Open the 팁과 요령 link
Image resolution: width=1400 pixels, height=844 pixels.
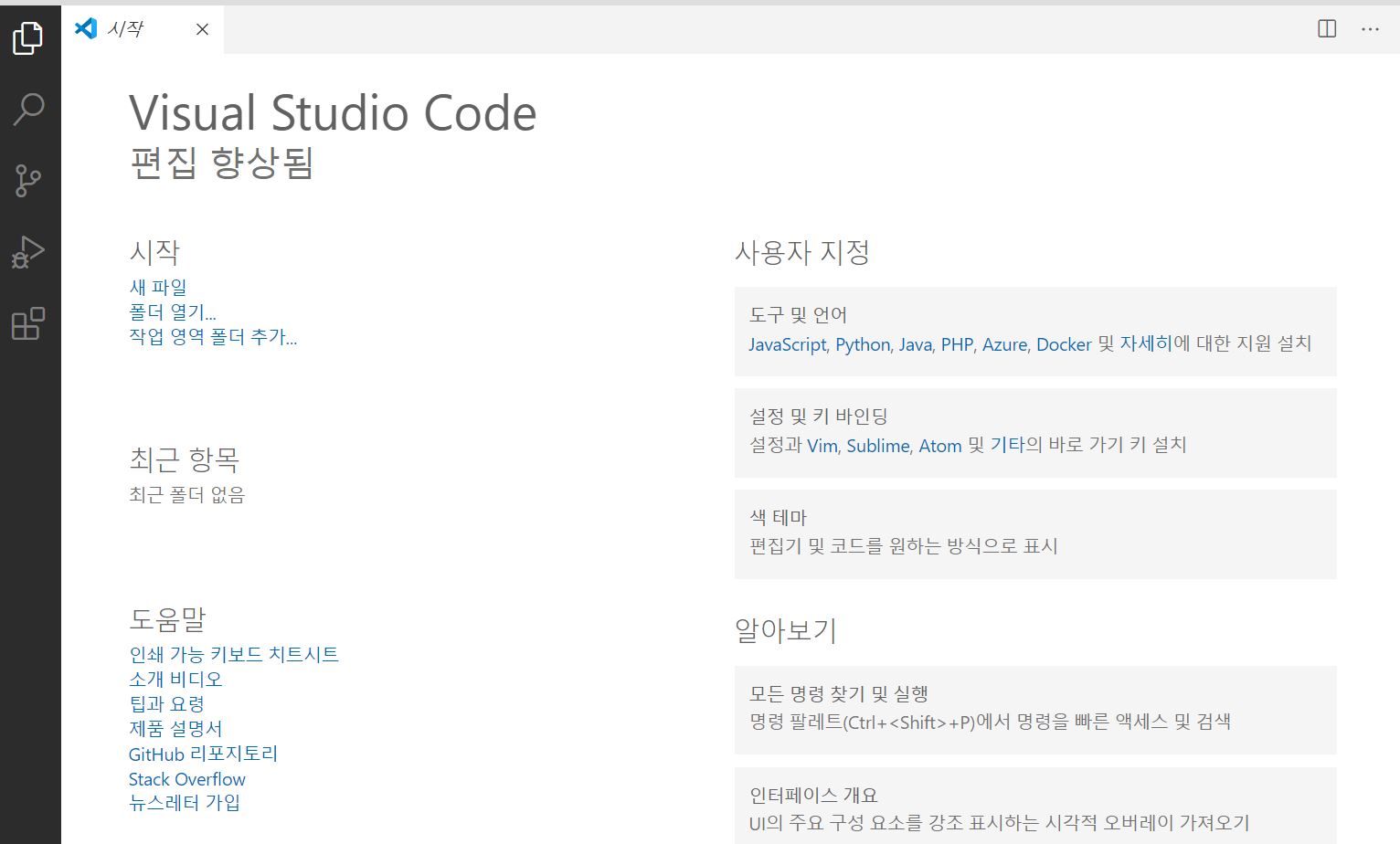pos(167,703)
